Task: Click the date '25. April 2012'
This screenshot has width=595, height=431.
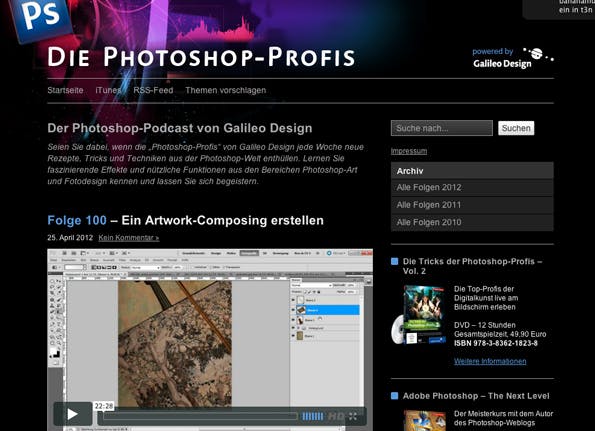Action: [70, 238]
